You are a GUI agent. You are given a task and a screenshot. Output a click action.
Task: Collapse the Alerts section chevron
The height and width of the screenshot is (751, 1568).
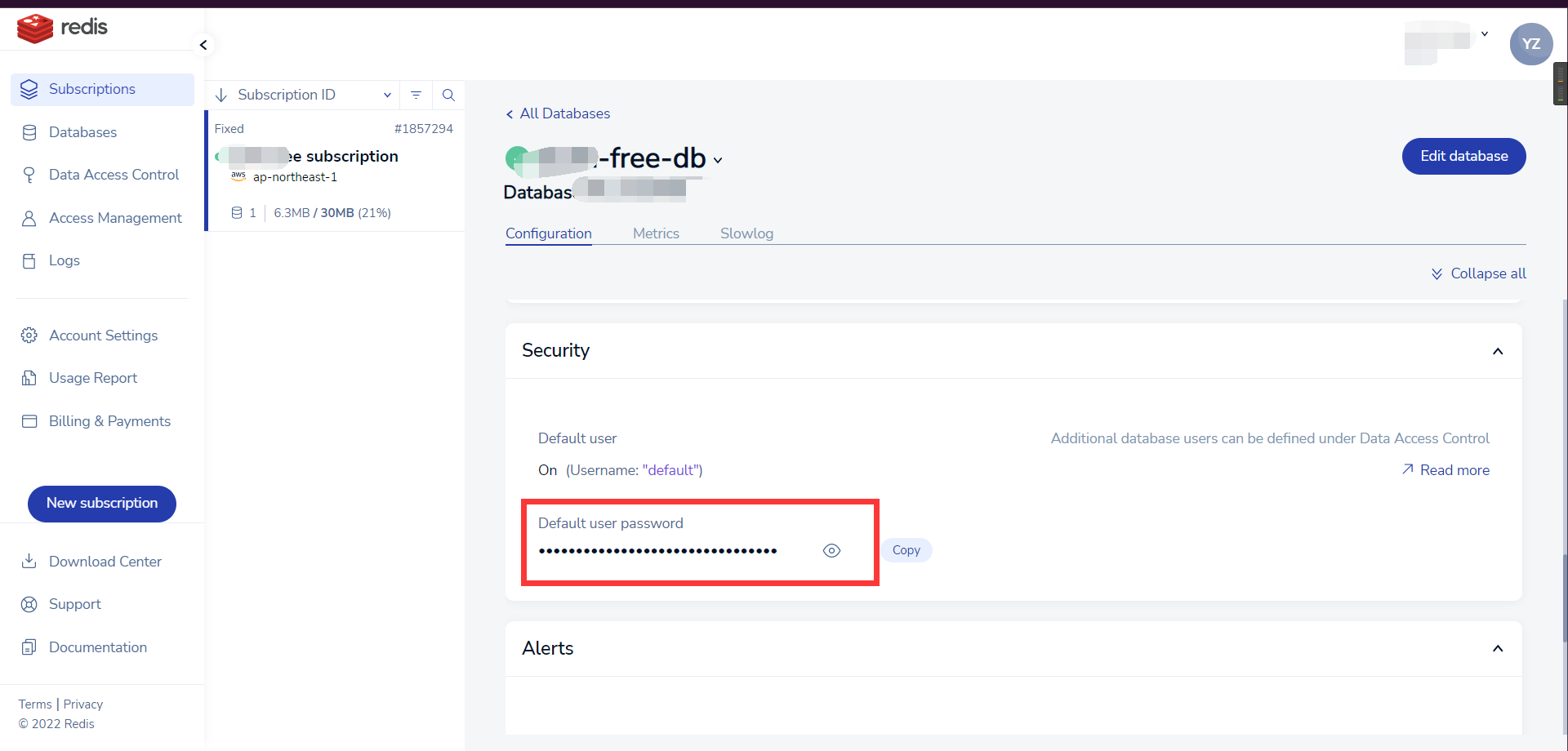click(x=1498, y=648)
